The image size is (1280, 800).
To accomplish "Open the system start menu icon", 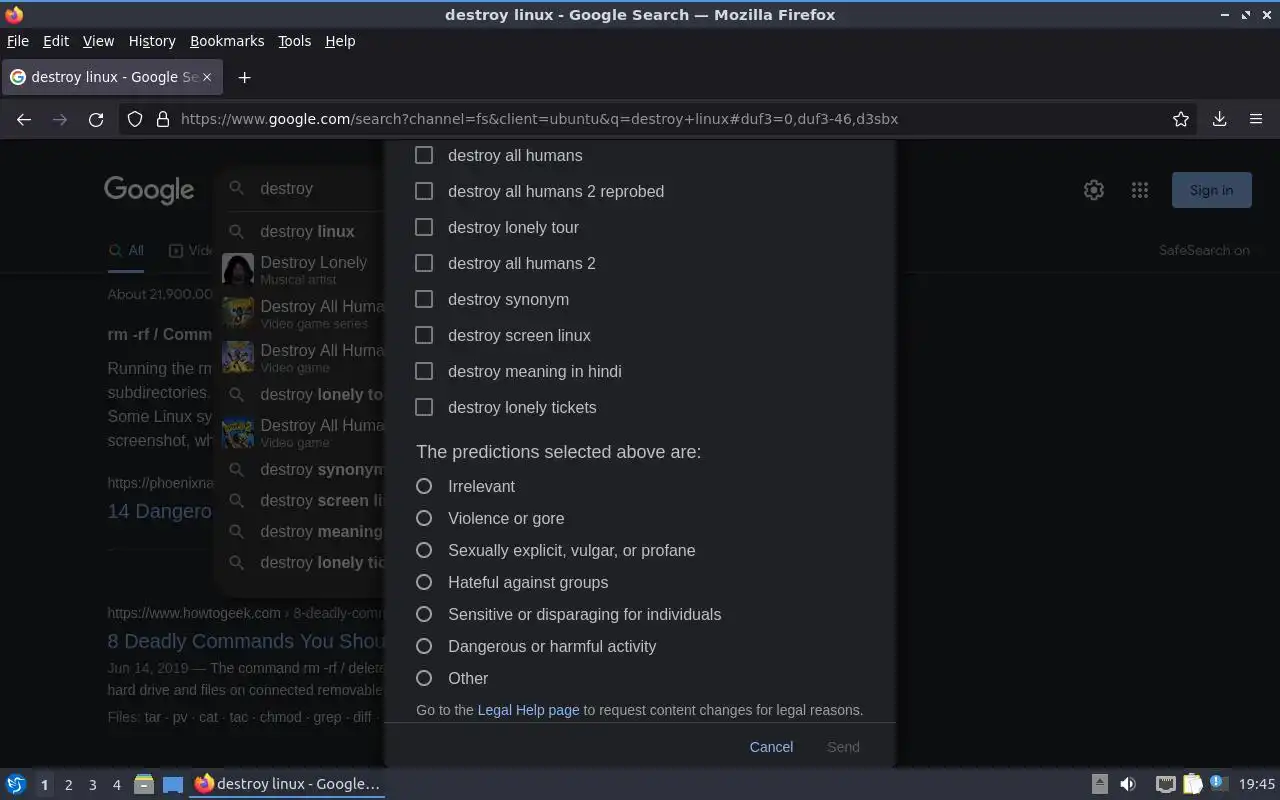I will point(16,784).
